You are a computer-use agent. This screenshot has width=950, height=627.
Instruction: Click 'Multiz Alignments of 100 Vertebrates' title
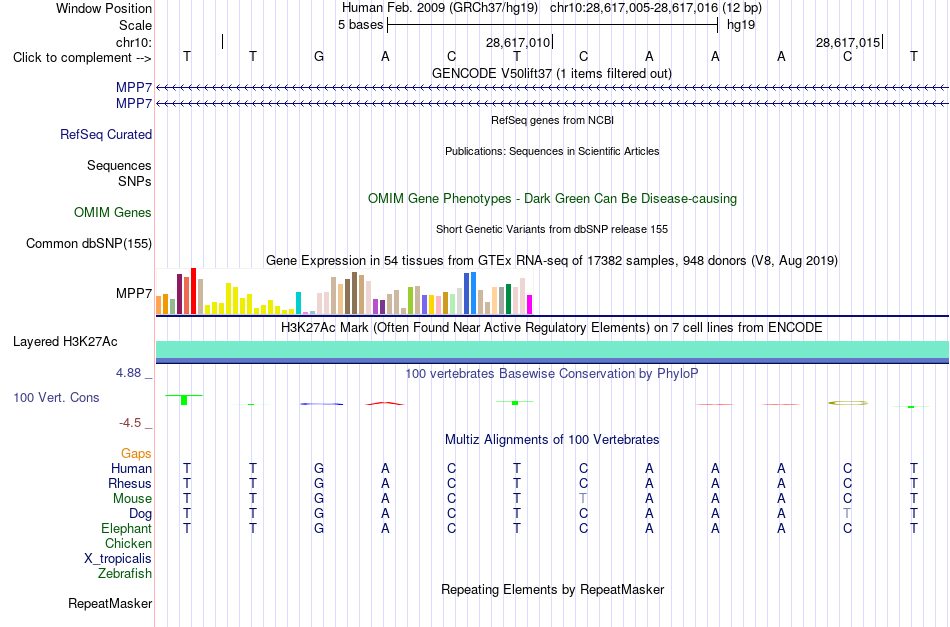[552, 439]
